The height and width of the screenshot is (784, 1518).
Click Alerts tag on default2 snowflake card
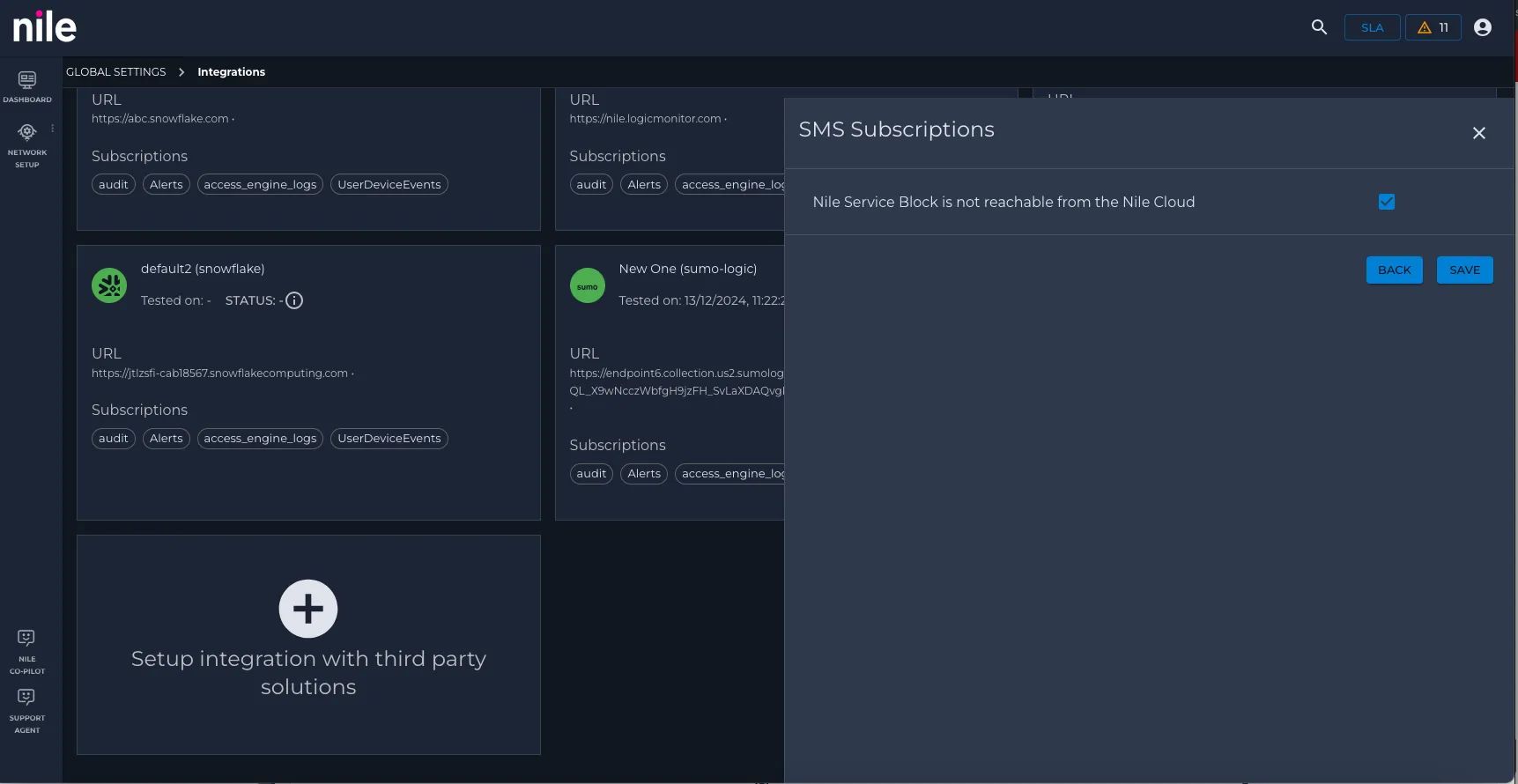click(x=167, y=439)
